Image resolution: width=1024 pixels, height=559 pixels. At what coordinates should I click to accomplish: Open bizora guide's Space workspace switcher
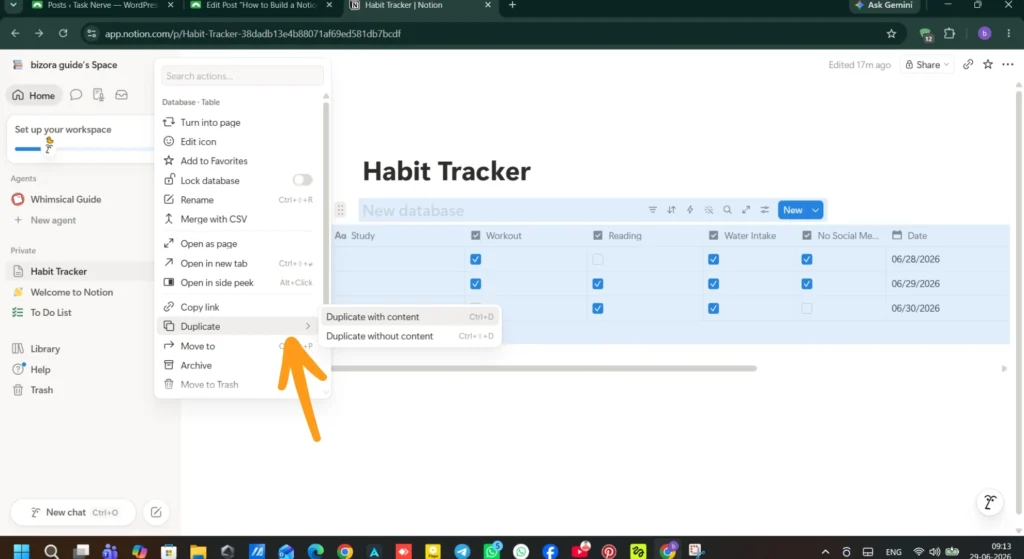tap(65, 65)
